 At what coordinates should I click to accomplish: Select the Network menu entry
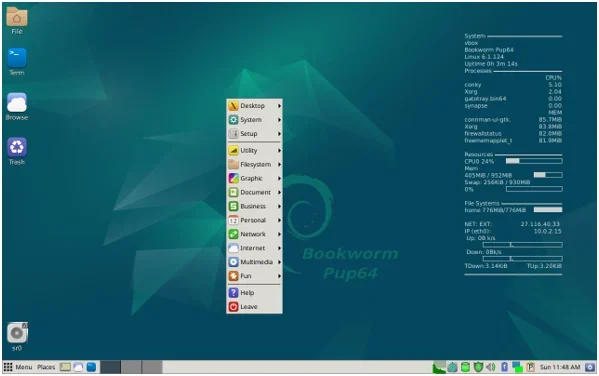[254, 234]
